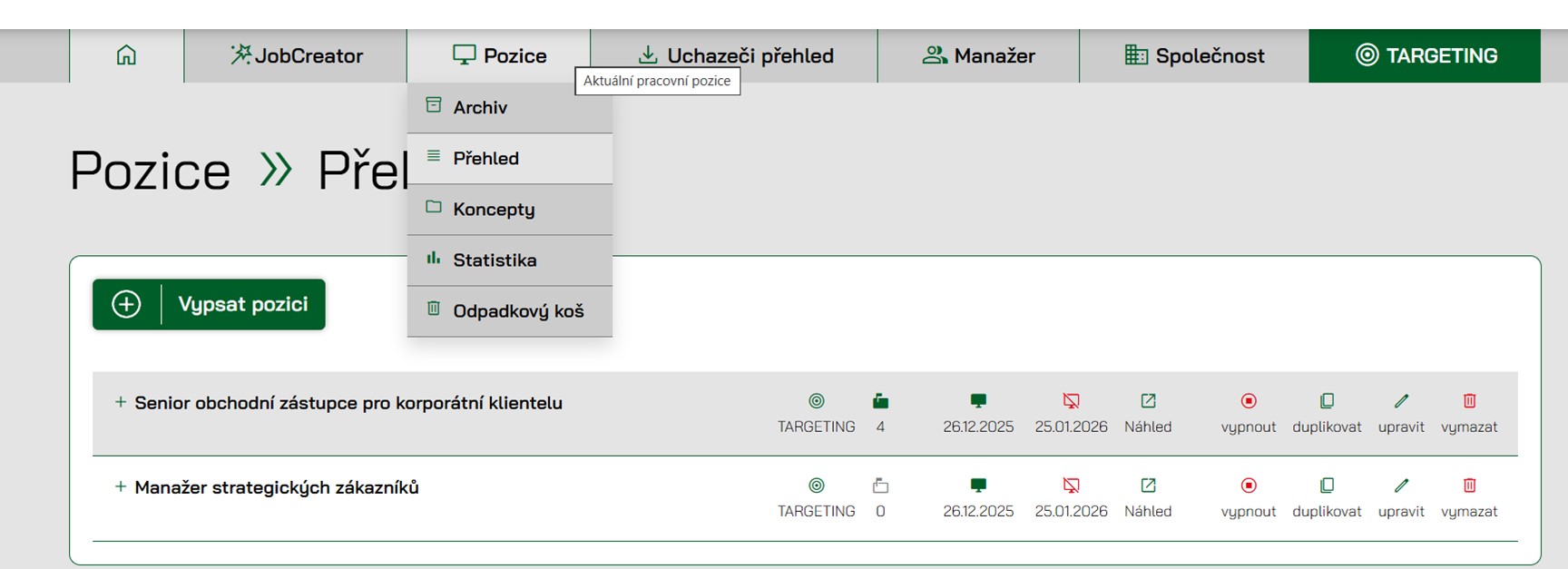Delete the Senior obchodní zástupce position
This screenshot has width=1568, height=569.
(x=1469, y=401)
